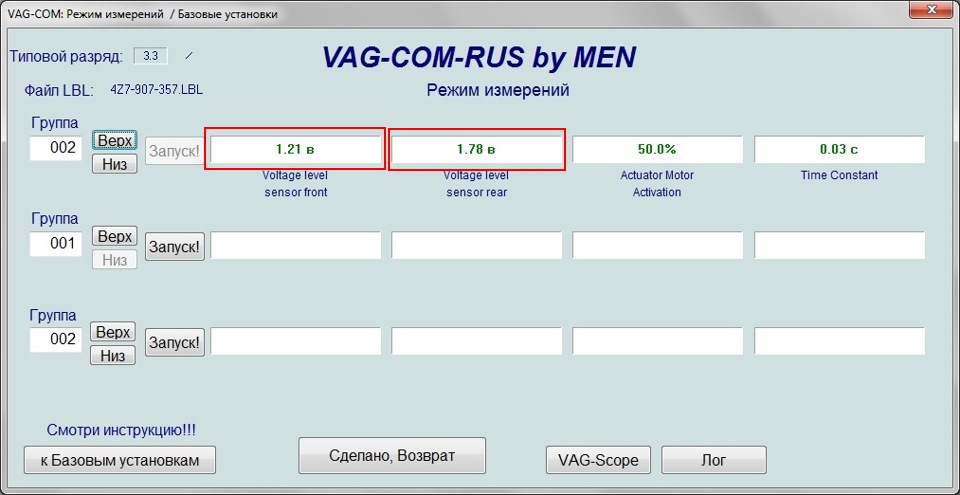This screenshot has height=495, width=960.
Task: Click the Voltage level sensor front label
Action: [x=296, y=184]
